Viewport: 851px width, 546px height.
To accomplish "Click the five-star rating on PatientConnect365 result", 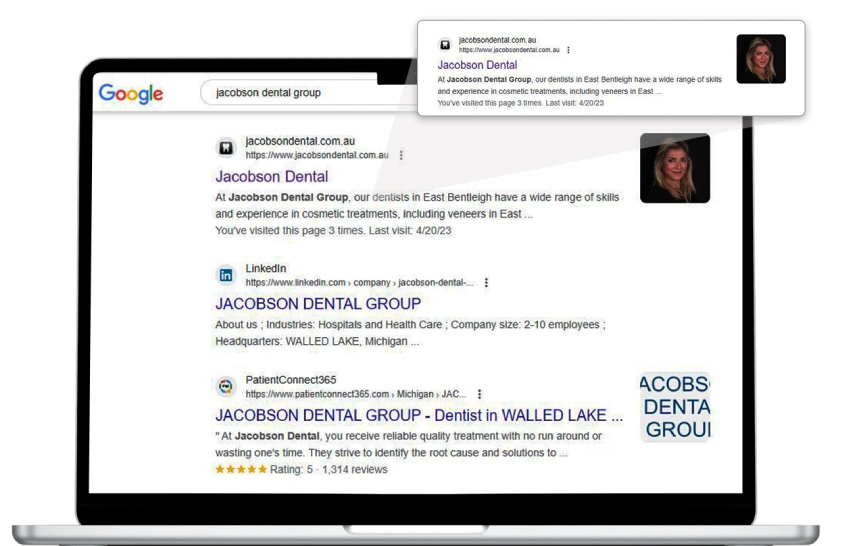I will click(240, 469).
